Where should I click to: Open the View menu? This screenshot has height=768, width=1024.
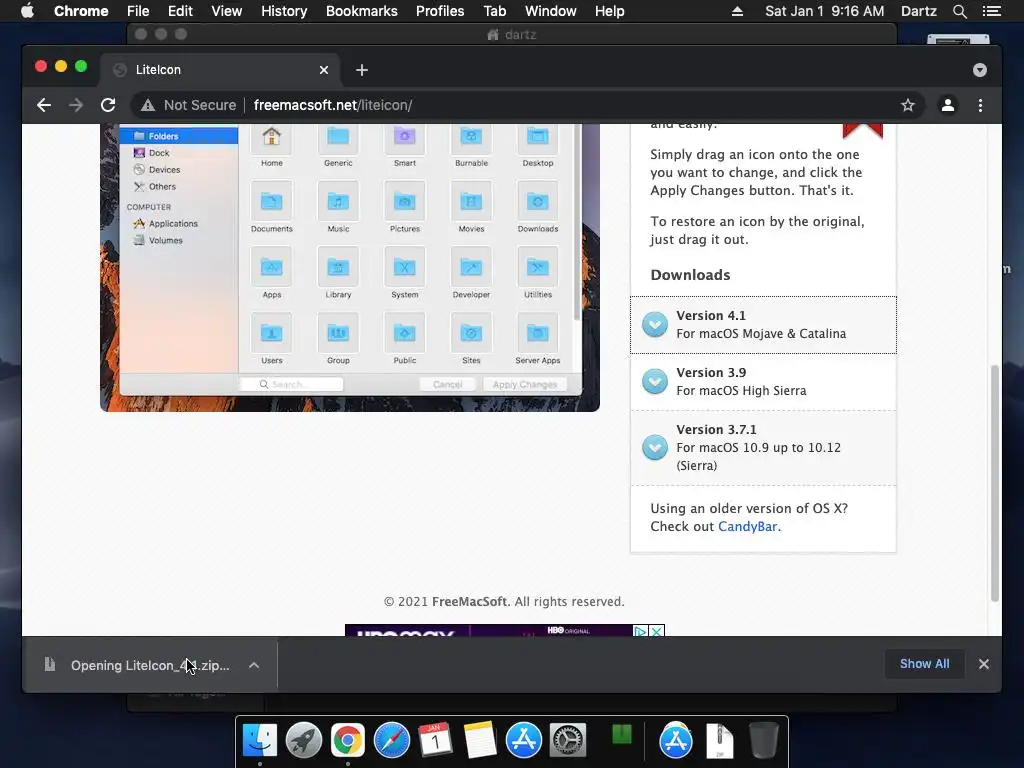pyautogui.click(x=227, y=11)
